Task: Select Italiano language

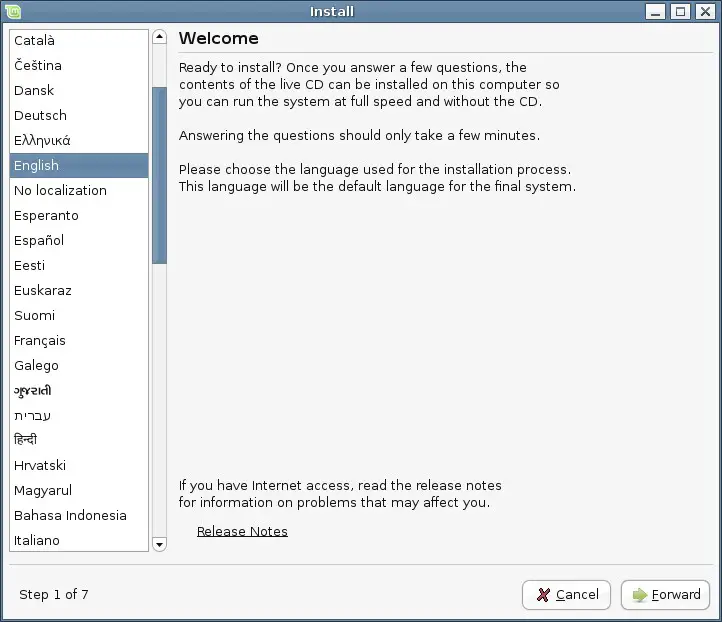Action: [79, 541]
